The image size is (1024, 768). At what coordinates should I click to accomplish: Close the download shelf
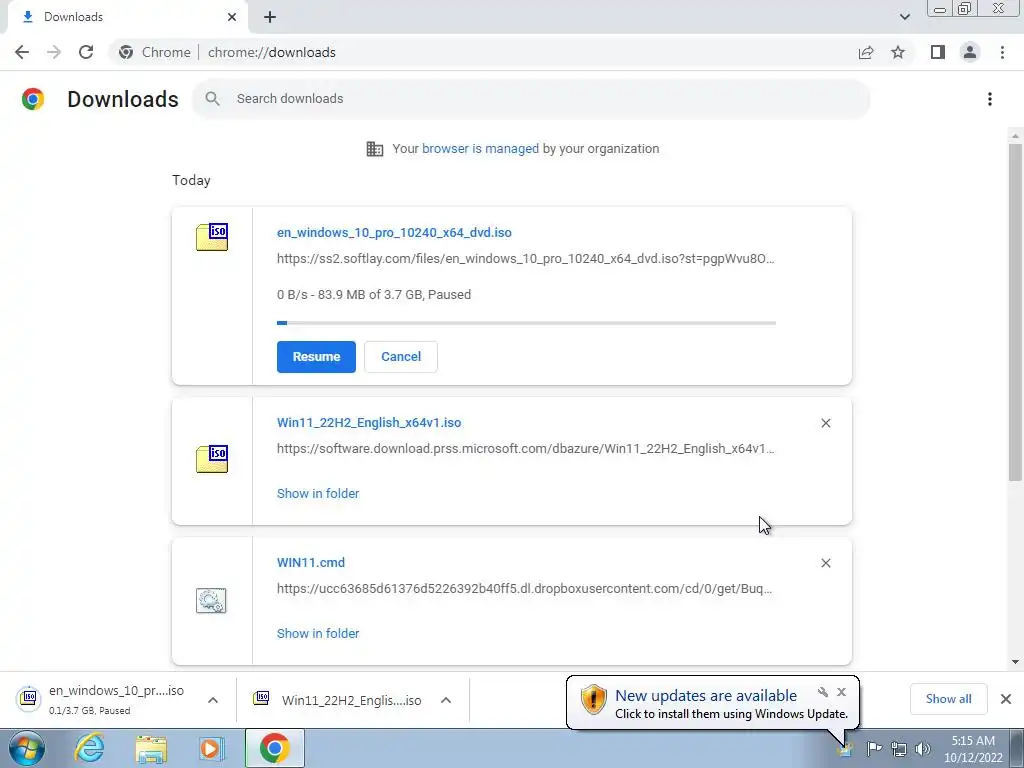pyautogui.click(x=1006, y=699)
